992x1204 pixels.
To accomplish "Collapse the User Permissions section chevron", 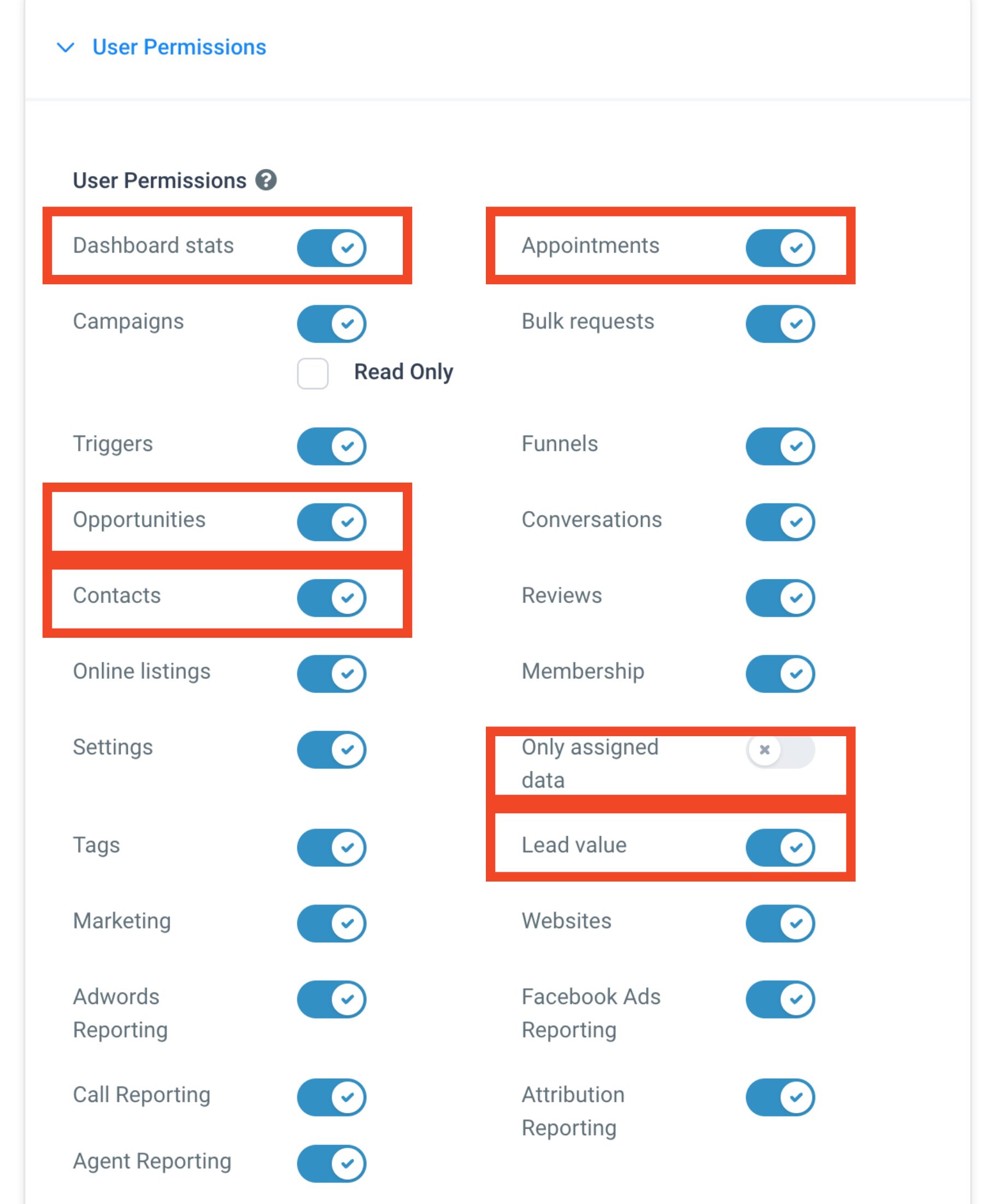I will coord(66,48).
